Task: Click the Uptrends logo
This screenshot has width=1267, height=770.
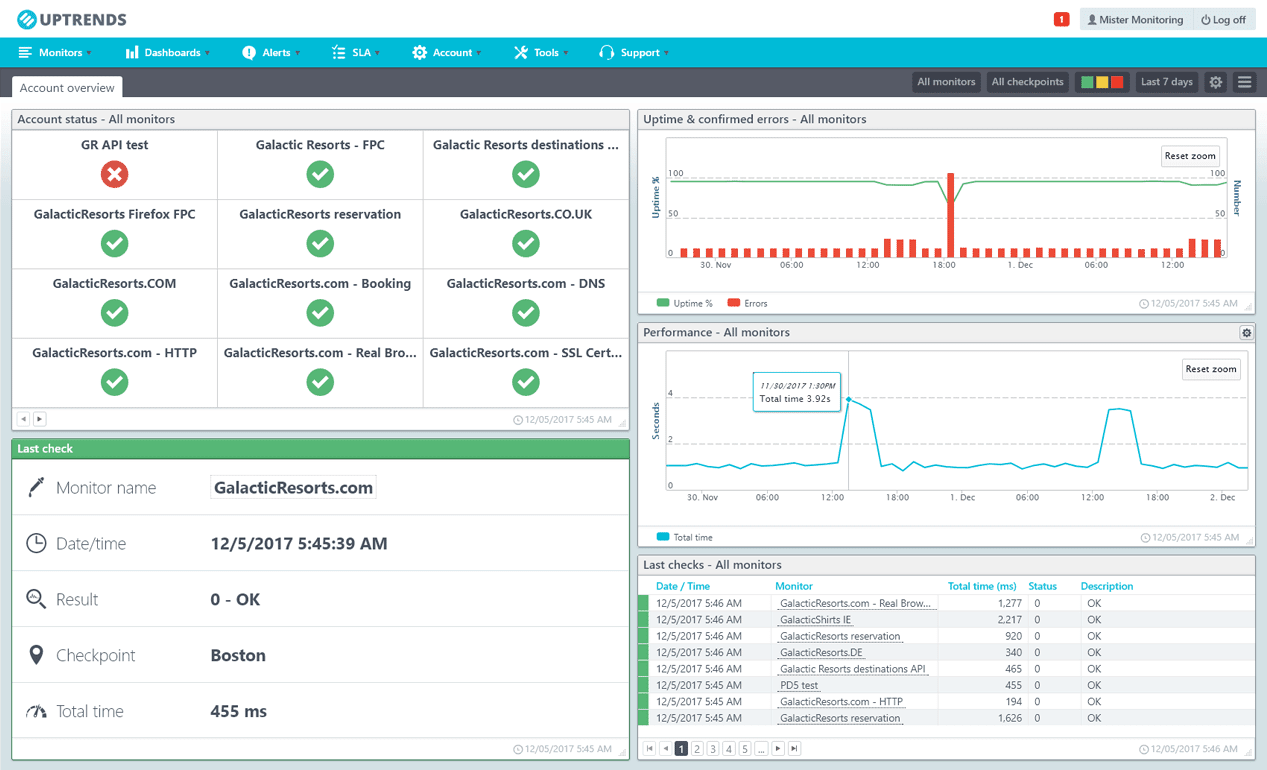Action: (71, 19)
